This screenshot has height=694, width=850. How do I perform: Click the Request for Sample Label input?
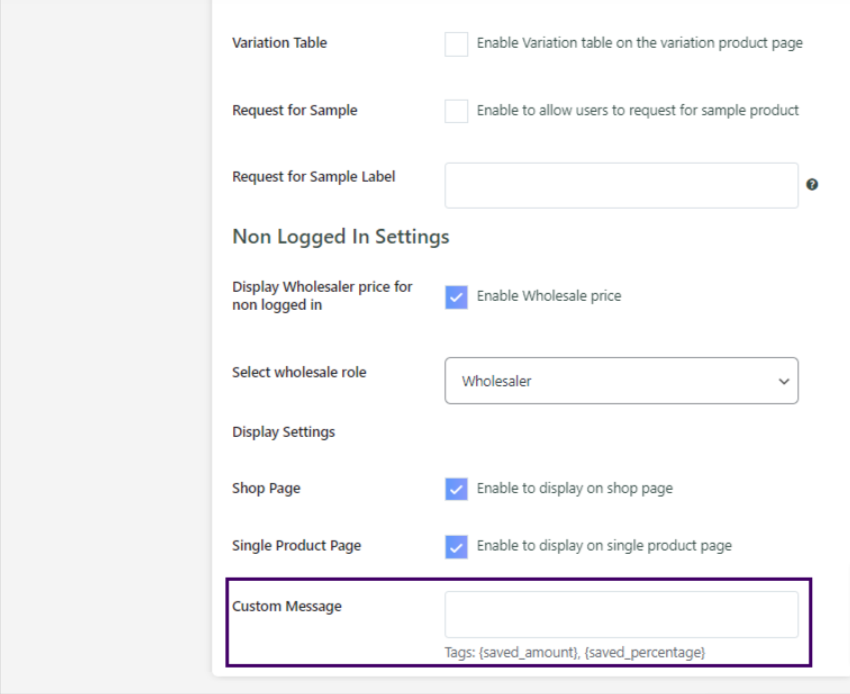621,185
